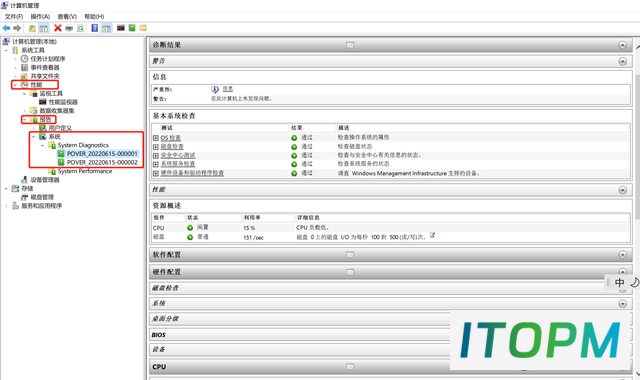Click the Up One Level folder icon
The height and width of the screenshot is (380, 640).
click(32, 28)
